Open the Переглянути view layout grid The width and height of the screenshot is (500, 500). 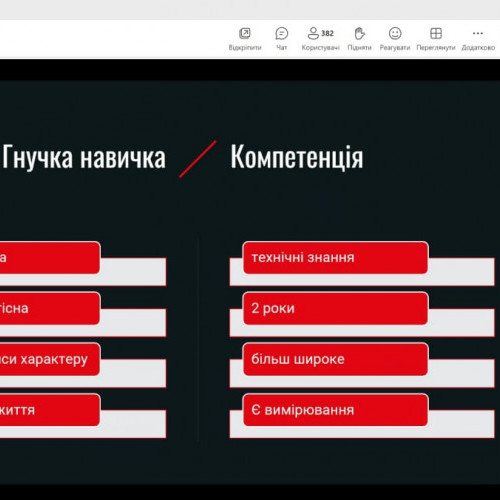(x=436, y=33)
